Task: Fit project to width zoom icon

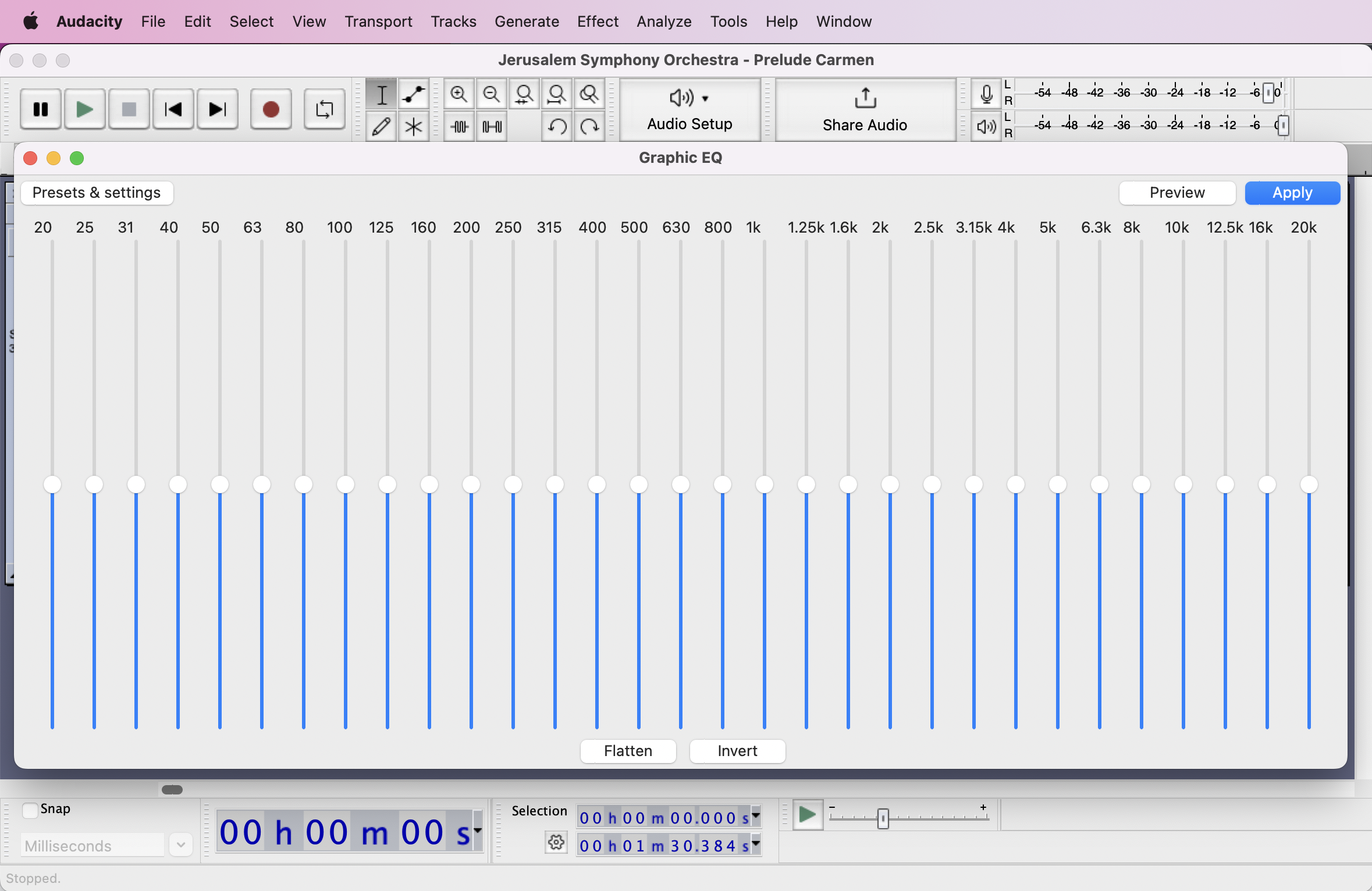Action: click(x=557, y=94)
